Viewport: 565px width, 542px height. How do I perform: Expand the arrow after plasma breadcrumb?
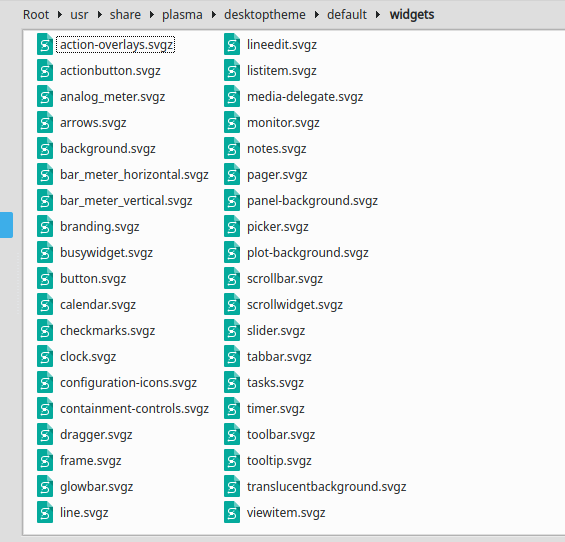pos(214,15)
